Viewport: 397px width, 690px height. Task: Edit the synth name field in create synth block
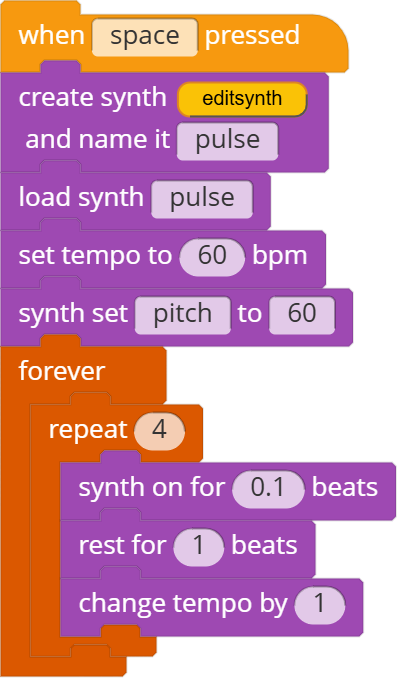[x=228, y=141]
